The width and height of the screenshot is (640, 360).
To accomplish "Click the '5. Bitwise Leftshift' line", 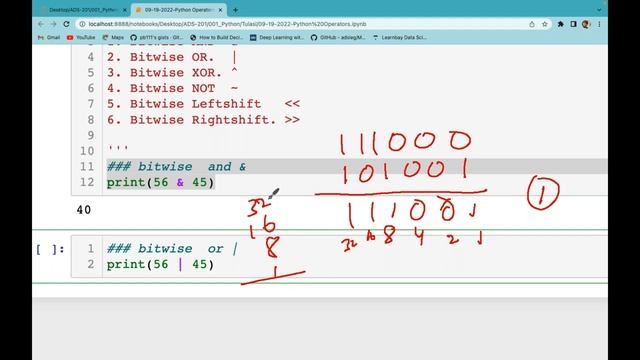I will pos(203,104).
